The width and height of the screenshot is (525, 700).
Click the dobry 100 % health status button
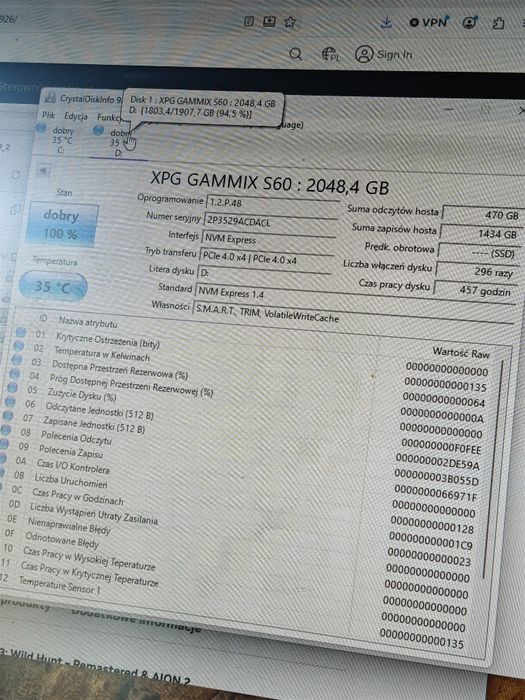click(61, 225)
